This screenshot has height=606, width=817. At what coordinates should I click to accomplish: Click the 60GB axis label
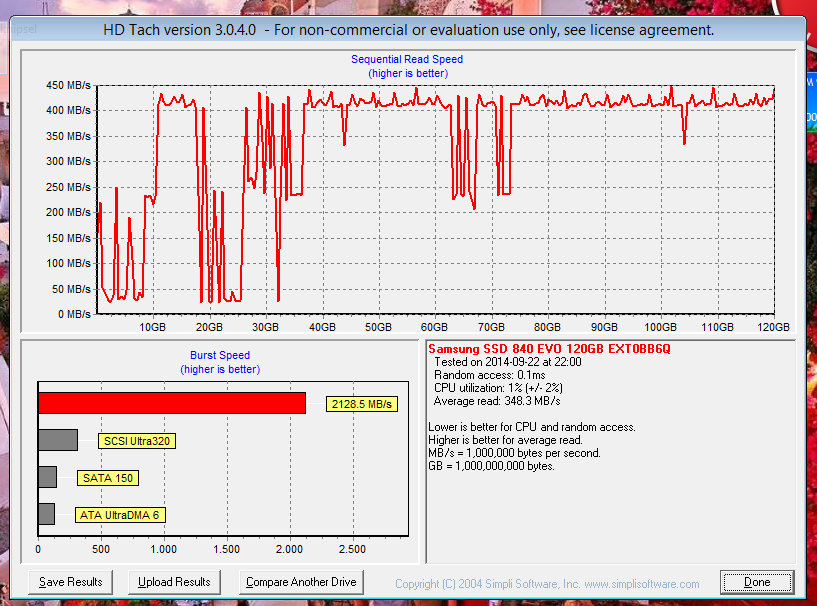(434, 327)
